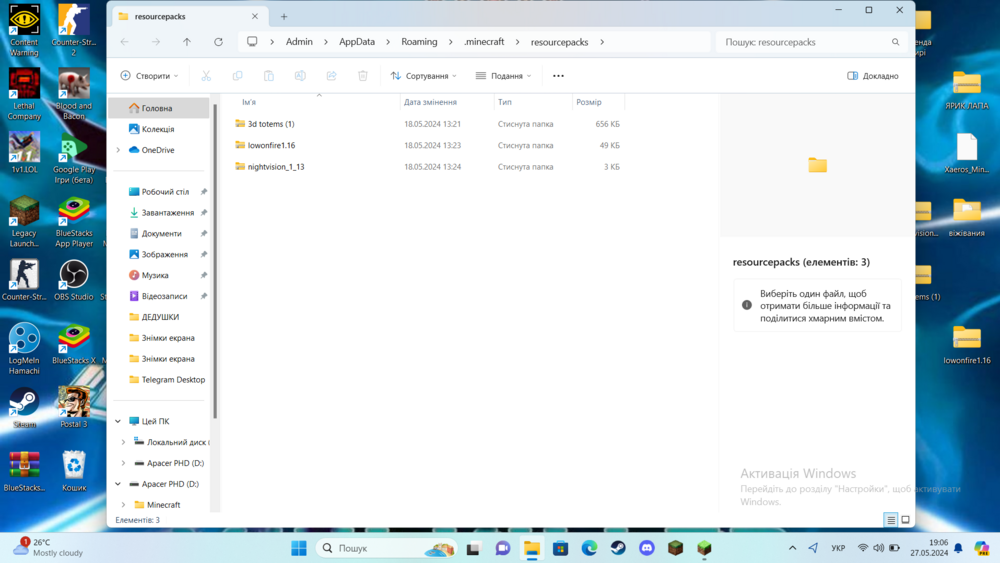The height and width of the screenshot is (563, 1000).
Task: Open the Створити dropdown
Action: point(150,76)
